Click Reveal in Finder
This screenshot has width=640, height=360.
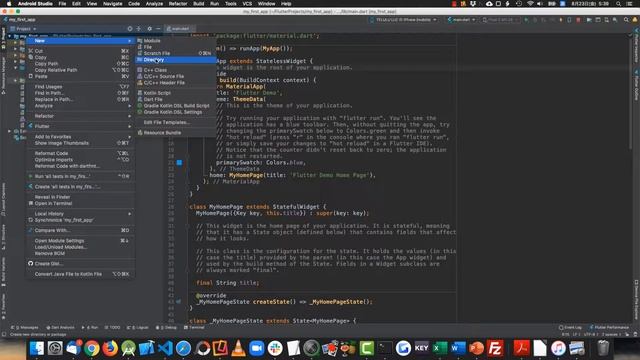(x=80, y=197)
